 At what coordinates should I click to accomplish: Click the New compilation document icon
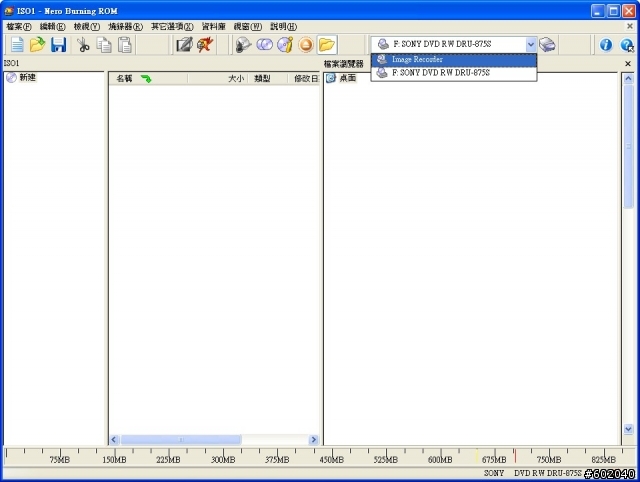(17, 44)
